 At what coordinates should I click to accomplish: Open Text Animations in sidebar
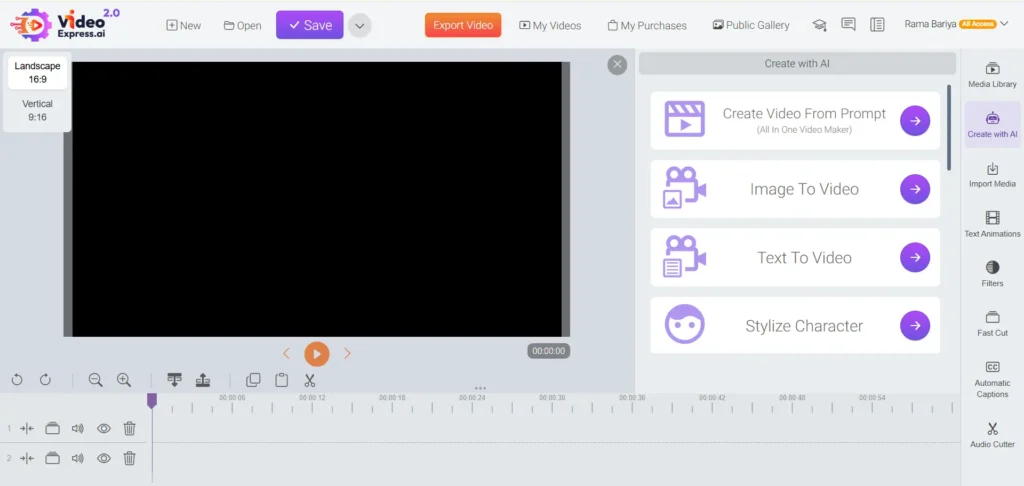click(x=992, y=224)
